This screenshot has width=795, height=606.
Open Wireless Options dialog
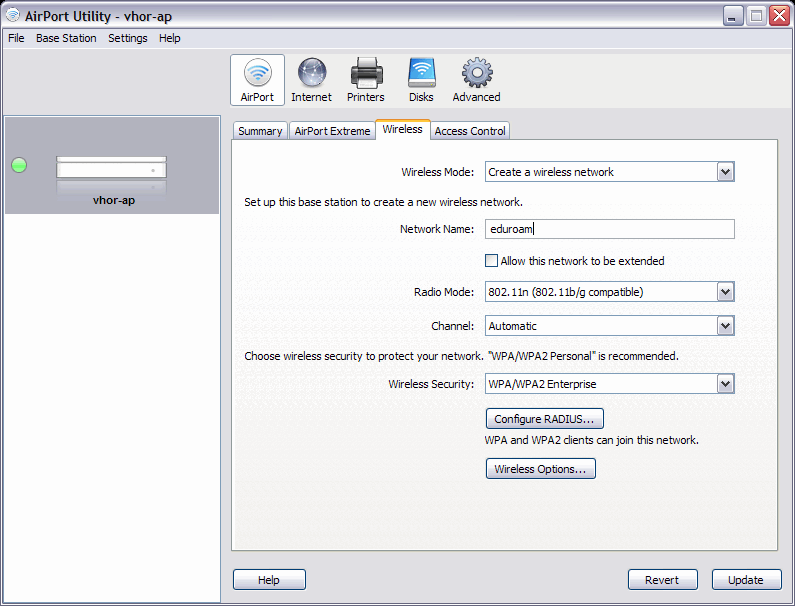(540, 469)
